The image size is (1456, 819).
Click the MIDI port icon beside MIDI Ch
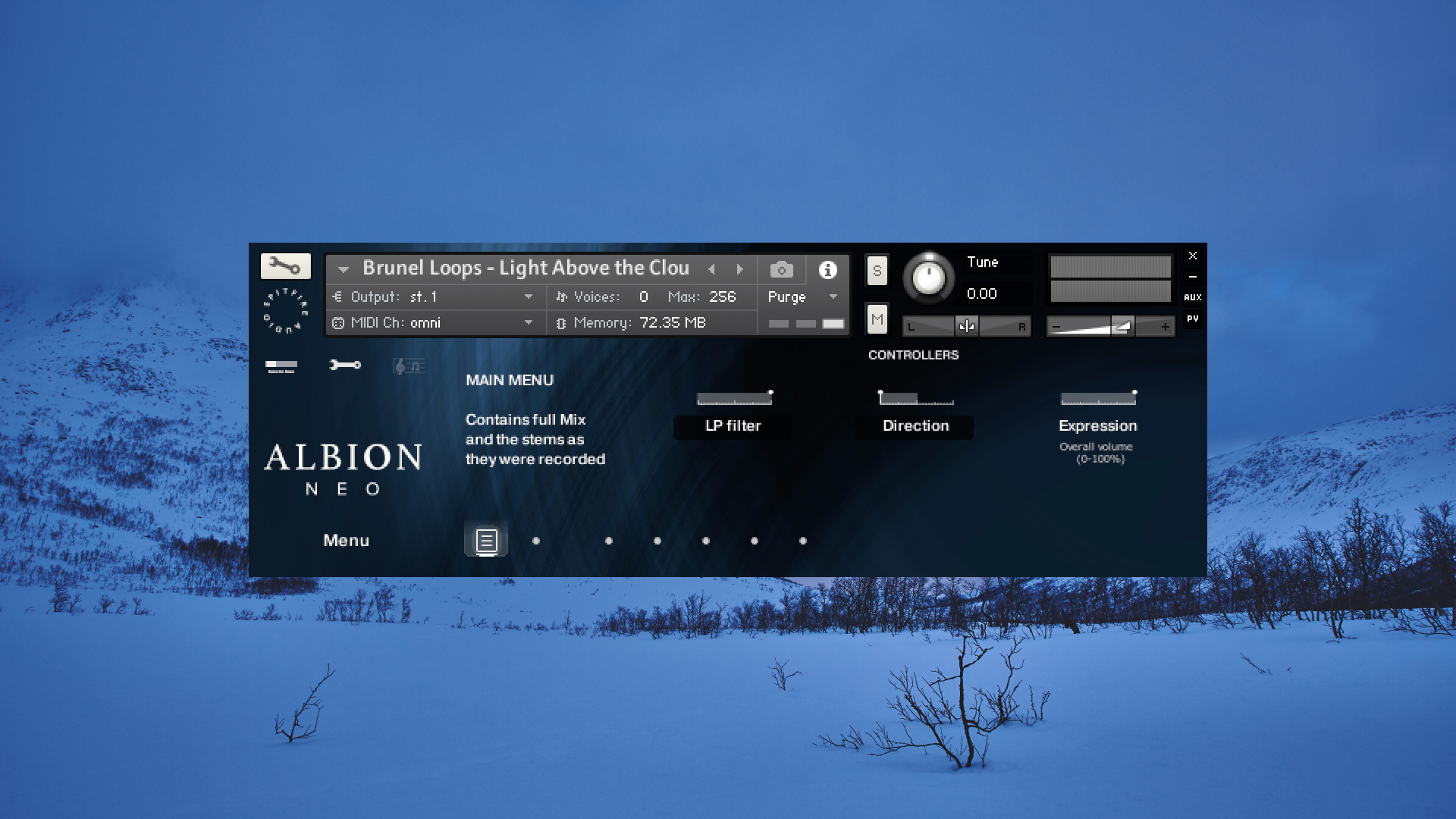tap(338, 323)
